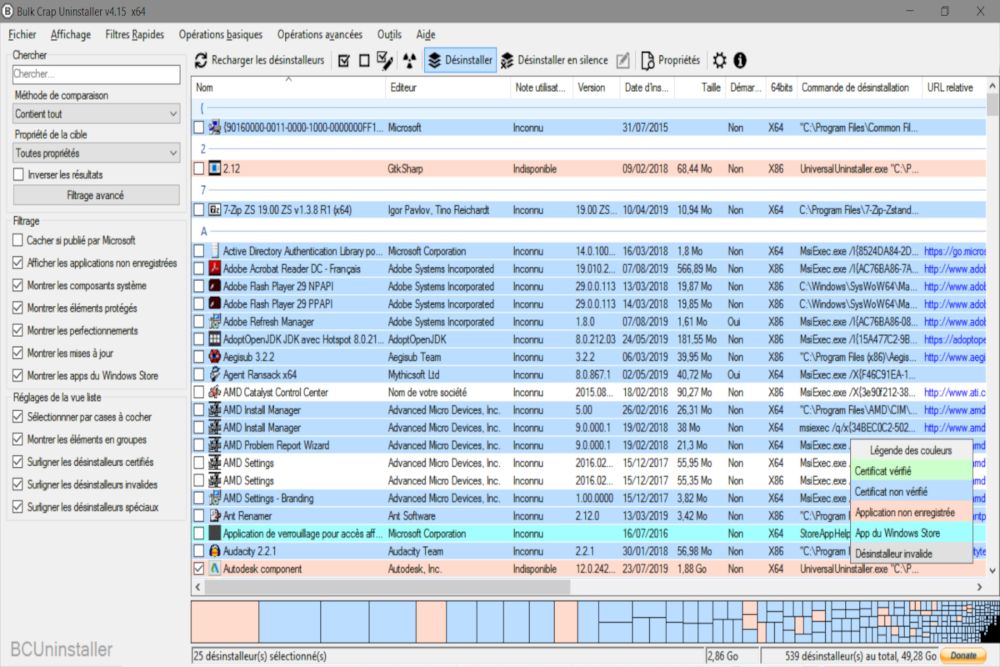The image size is (1000, 667).
Task: Check the Audacity 2.2.1 row checkbox
Action: pos(199,551)
